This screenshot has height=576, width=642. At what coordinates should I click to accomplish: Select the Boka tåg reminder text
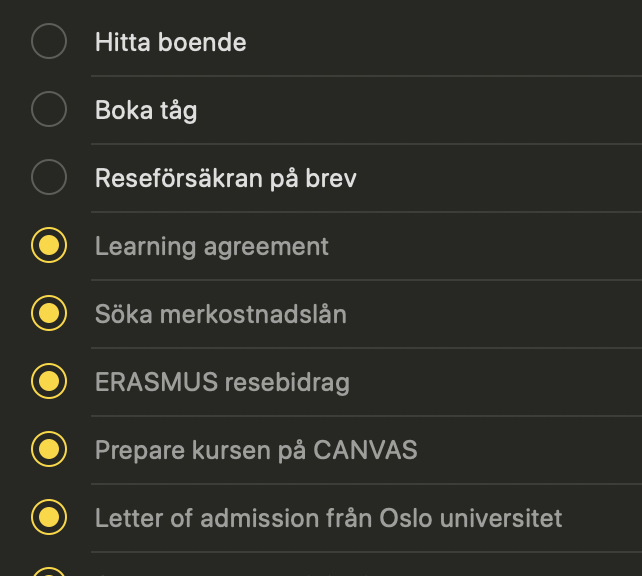(146, 111)
